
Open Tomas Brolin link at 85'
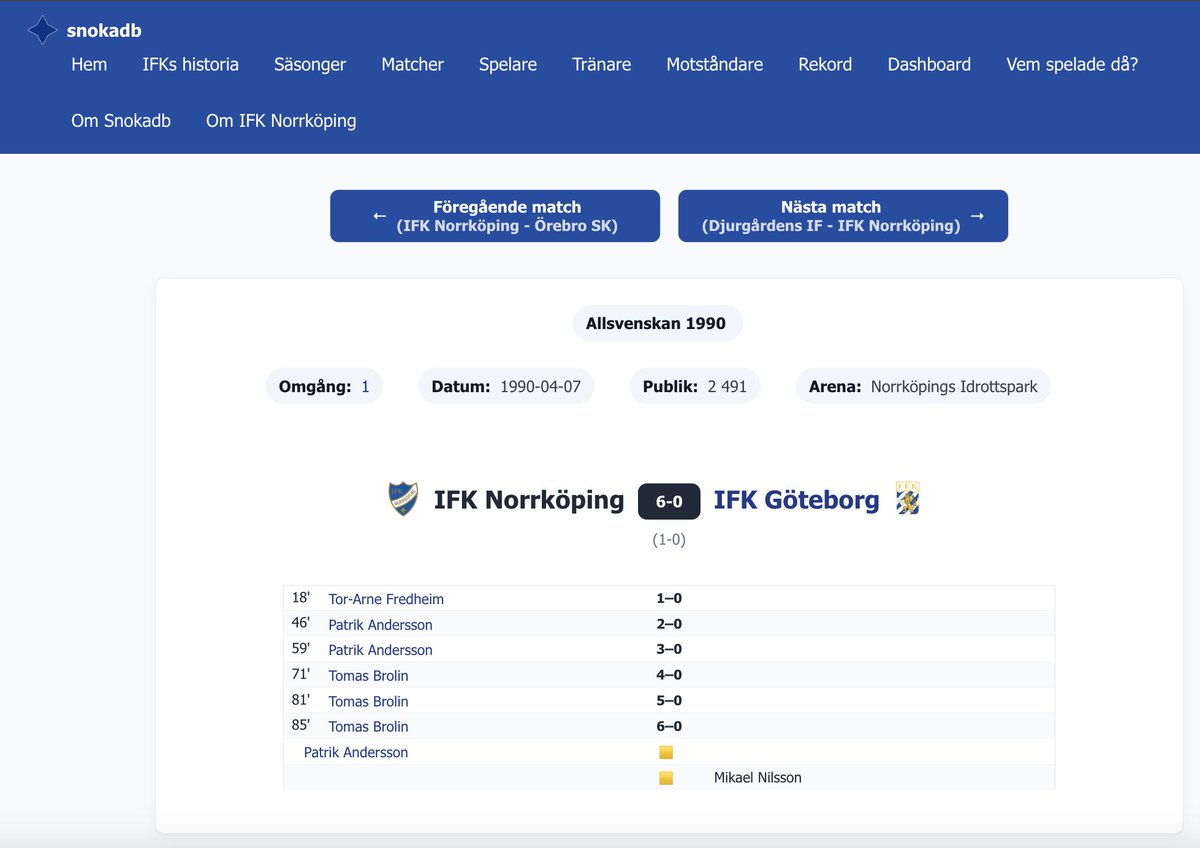coord(368,727)
